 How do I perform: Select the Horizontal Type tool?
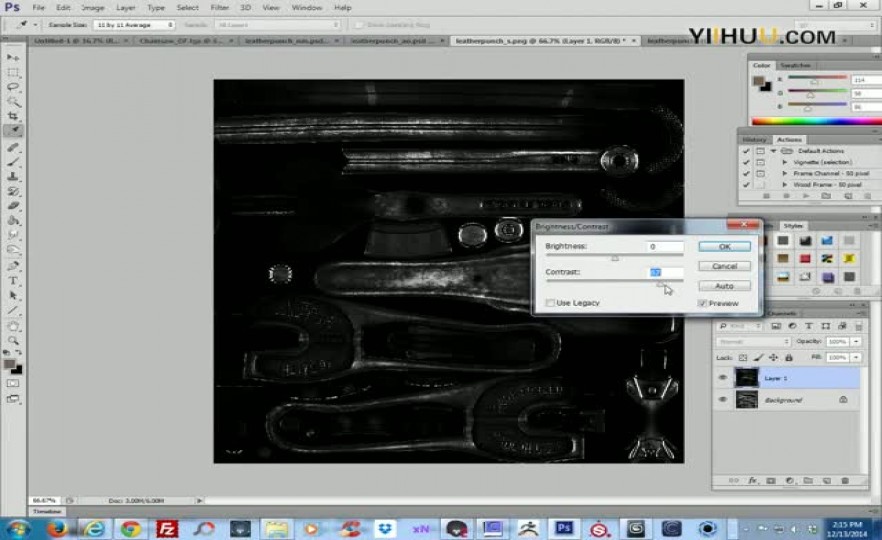point(13,280)
